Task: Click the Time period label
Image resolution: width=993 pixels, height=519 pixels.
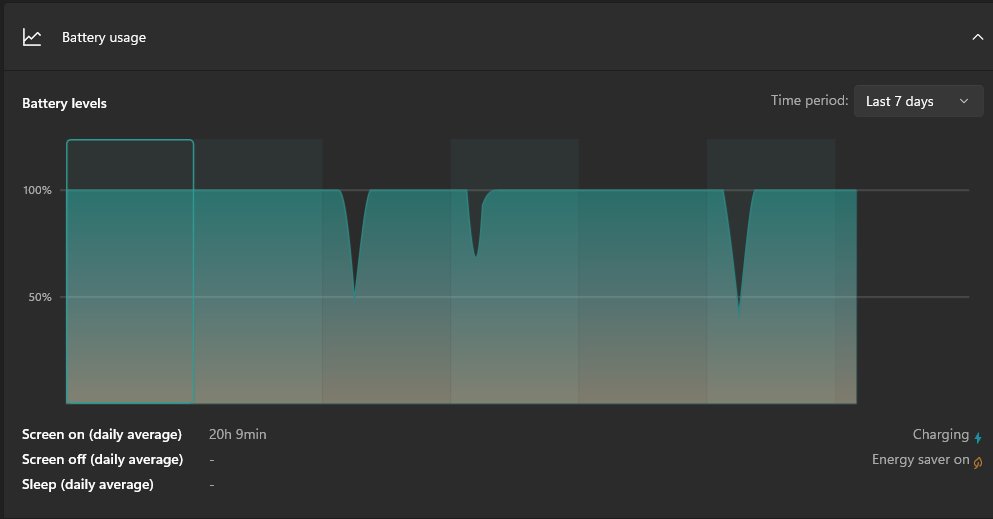Action: coord(809,100)
